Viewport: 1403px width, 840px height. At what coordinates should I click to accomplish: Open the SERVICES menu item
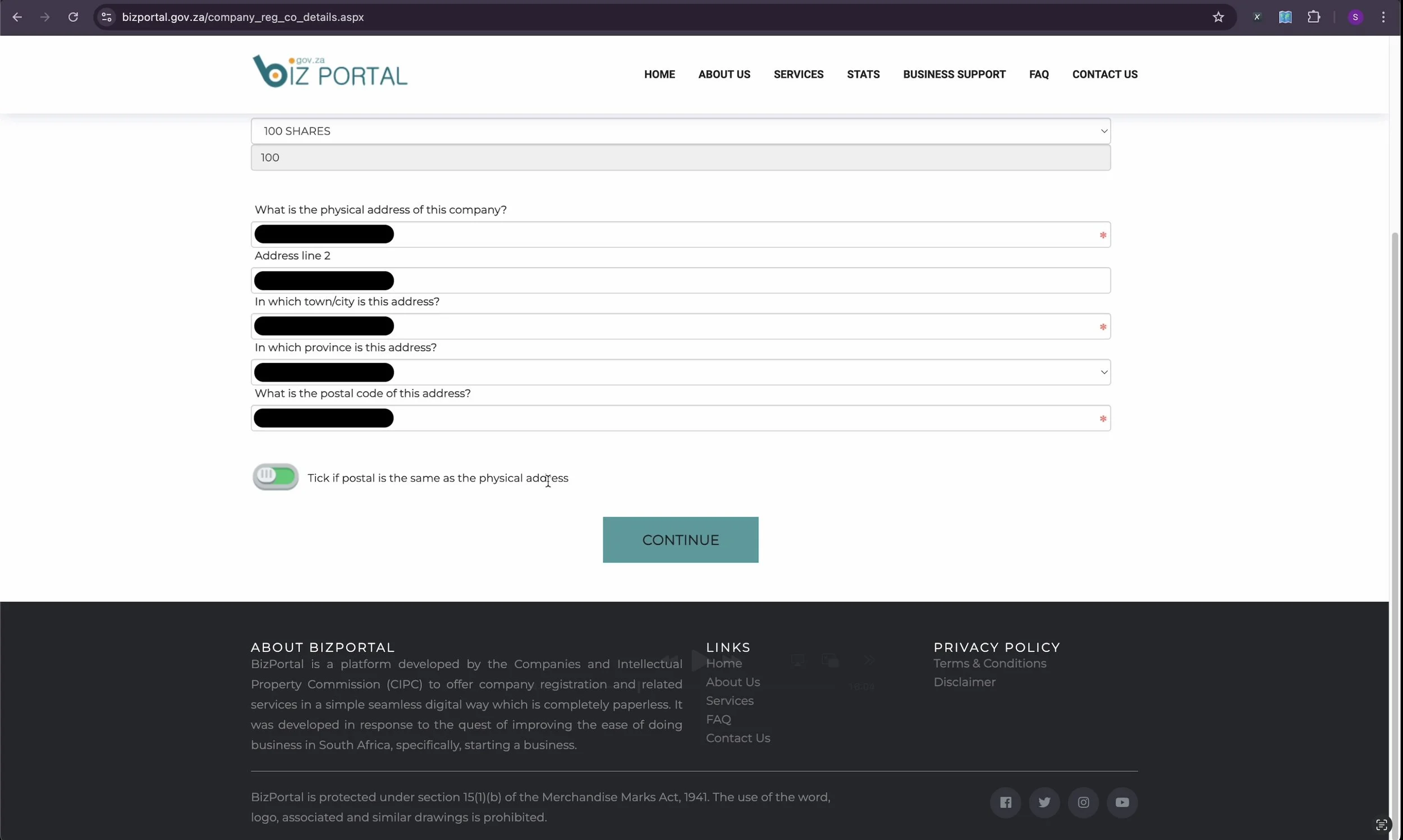click(798, 74)
